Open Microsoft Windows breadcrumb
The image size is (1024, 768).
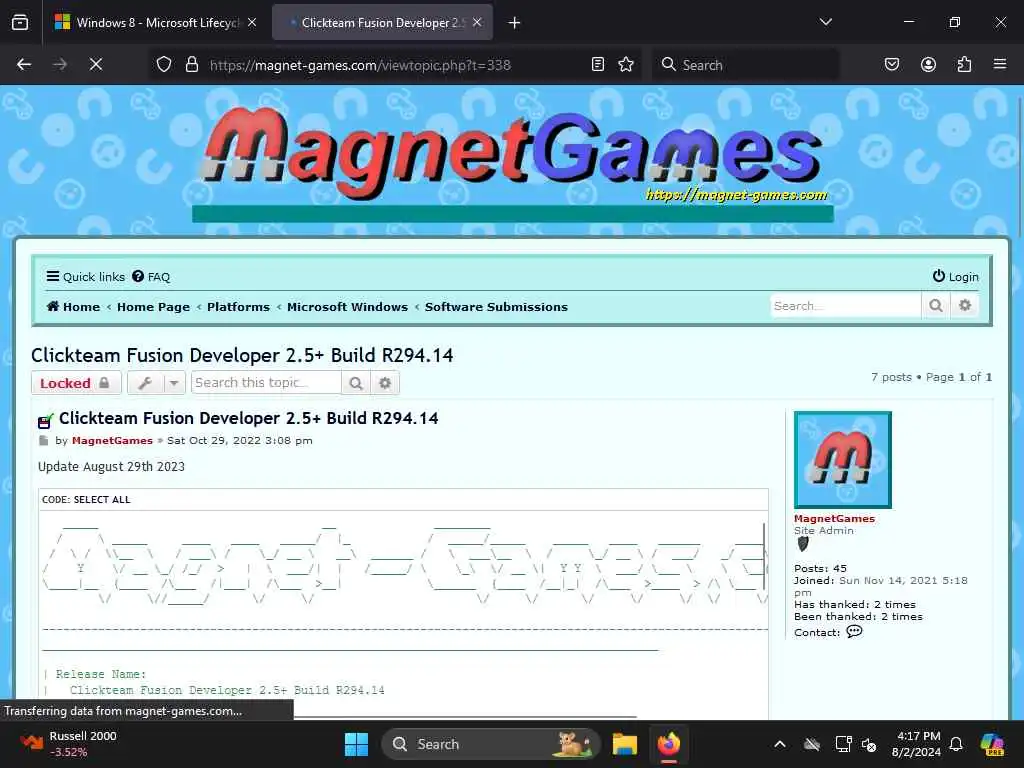click(347, 307)
